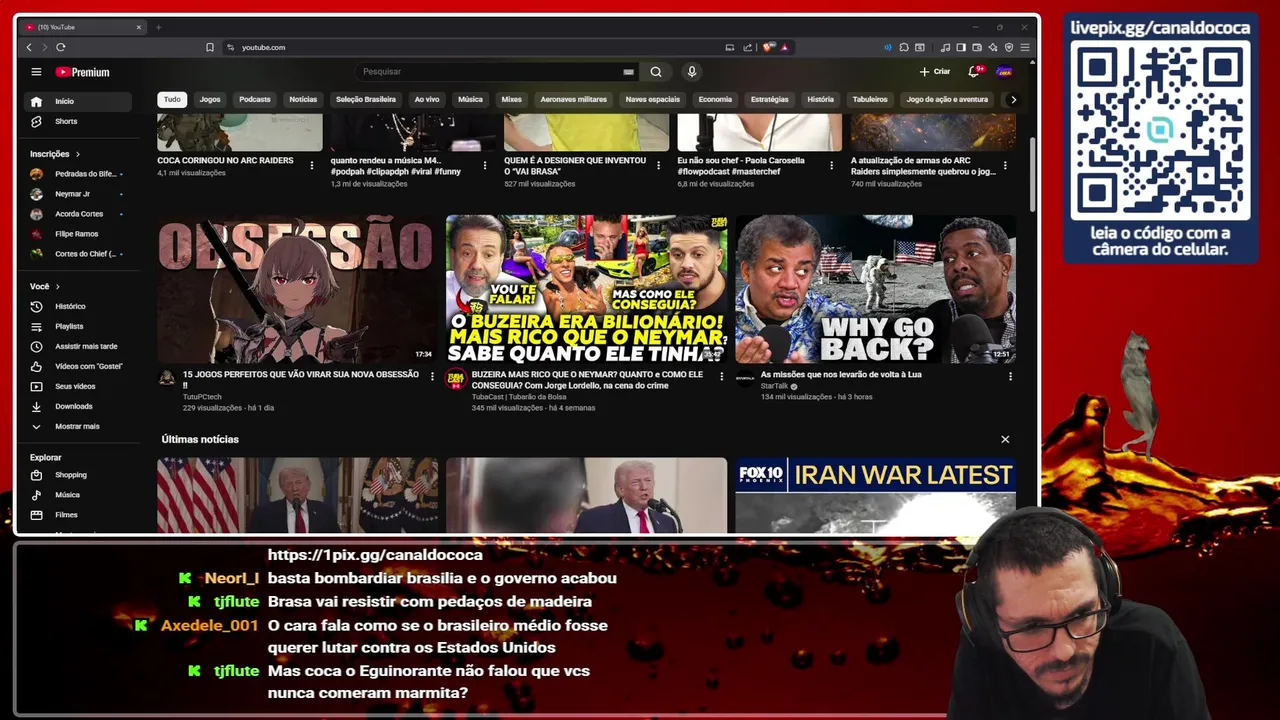The width and height of the screenshot is (1280, 720).
Task: Select the Economia filter chip
Action: coord(715,99)
